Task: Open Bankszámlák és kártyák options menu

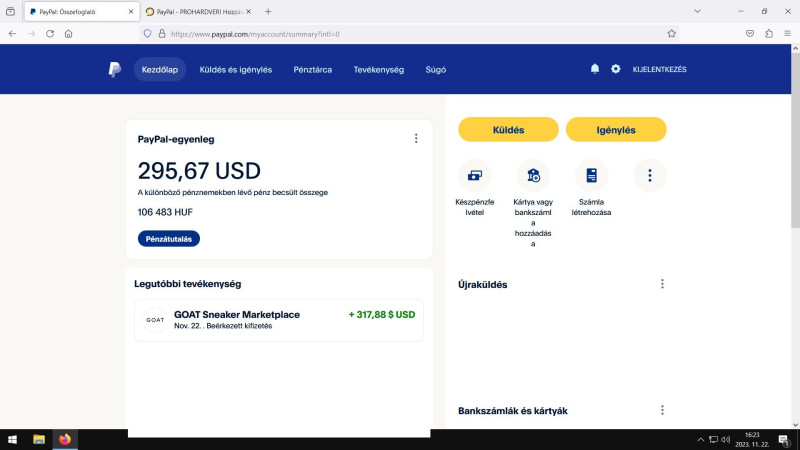Action: click(x=662, y=410)
